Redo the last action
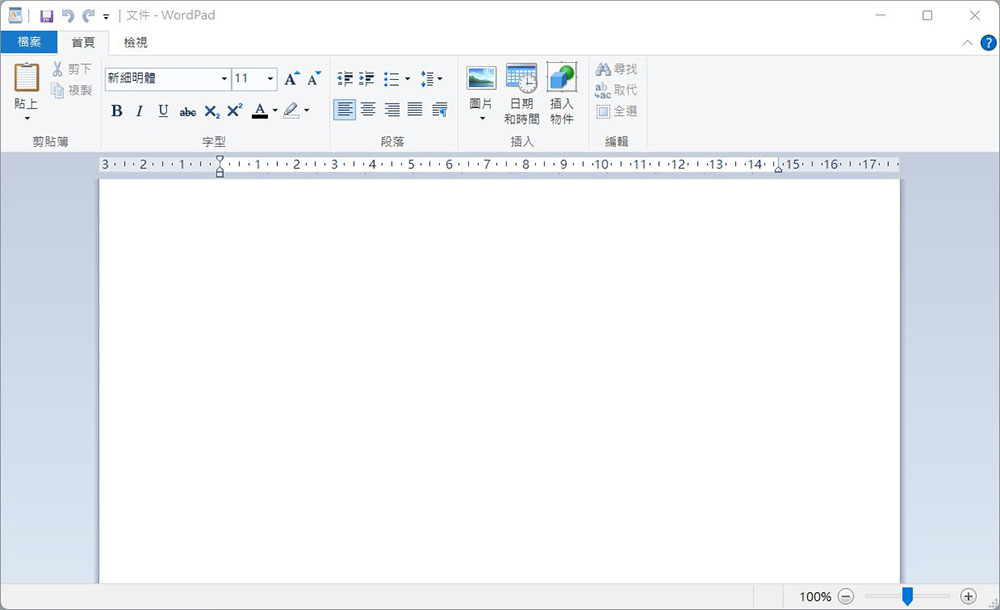This screenshot has width=1000, height=610. [89, 16]
